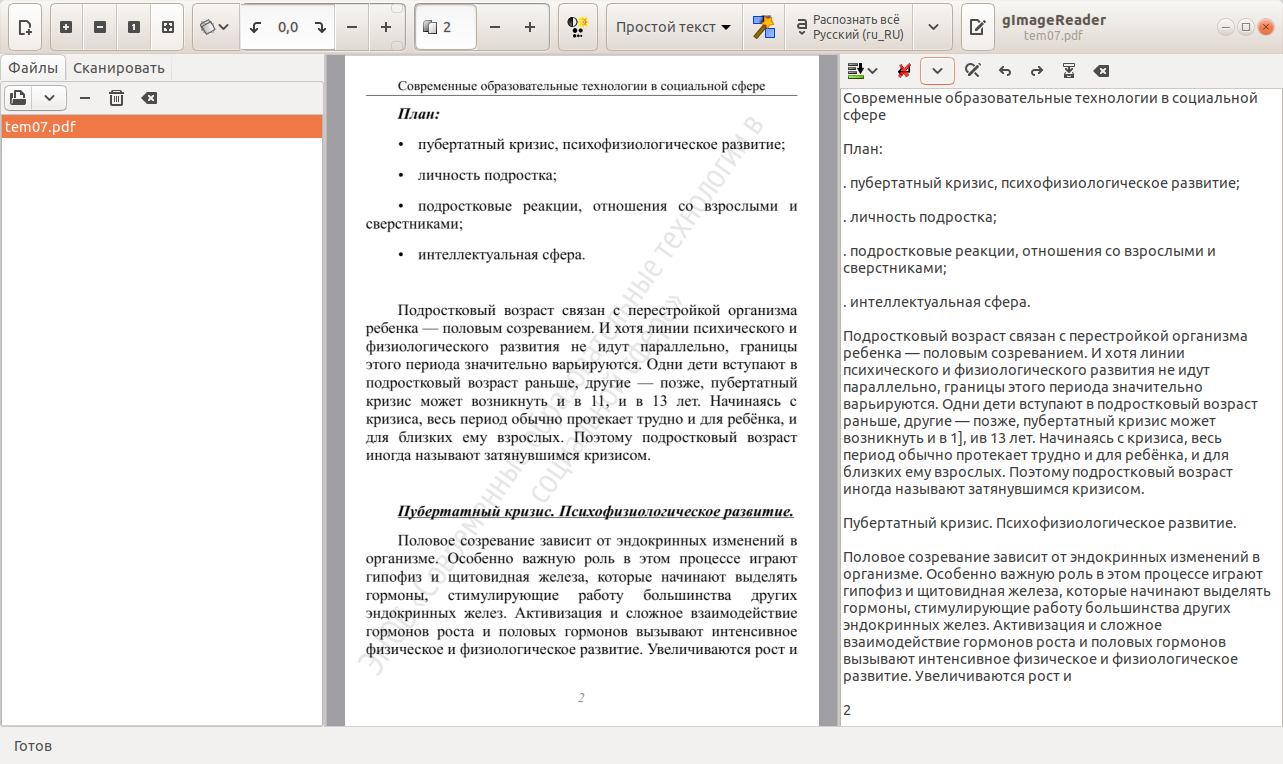Open the append mode dropdown in the output pane

click(862, 71)
